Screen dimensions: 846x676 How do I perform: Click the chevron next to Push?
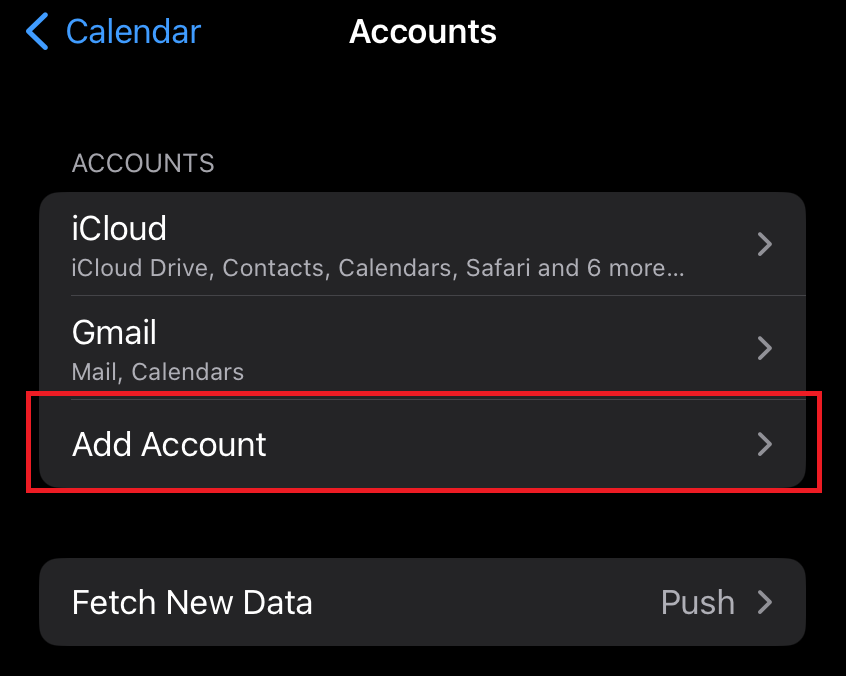point(765,603)
